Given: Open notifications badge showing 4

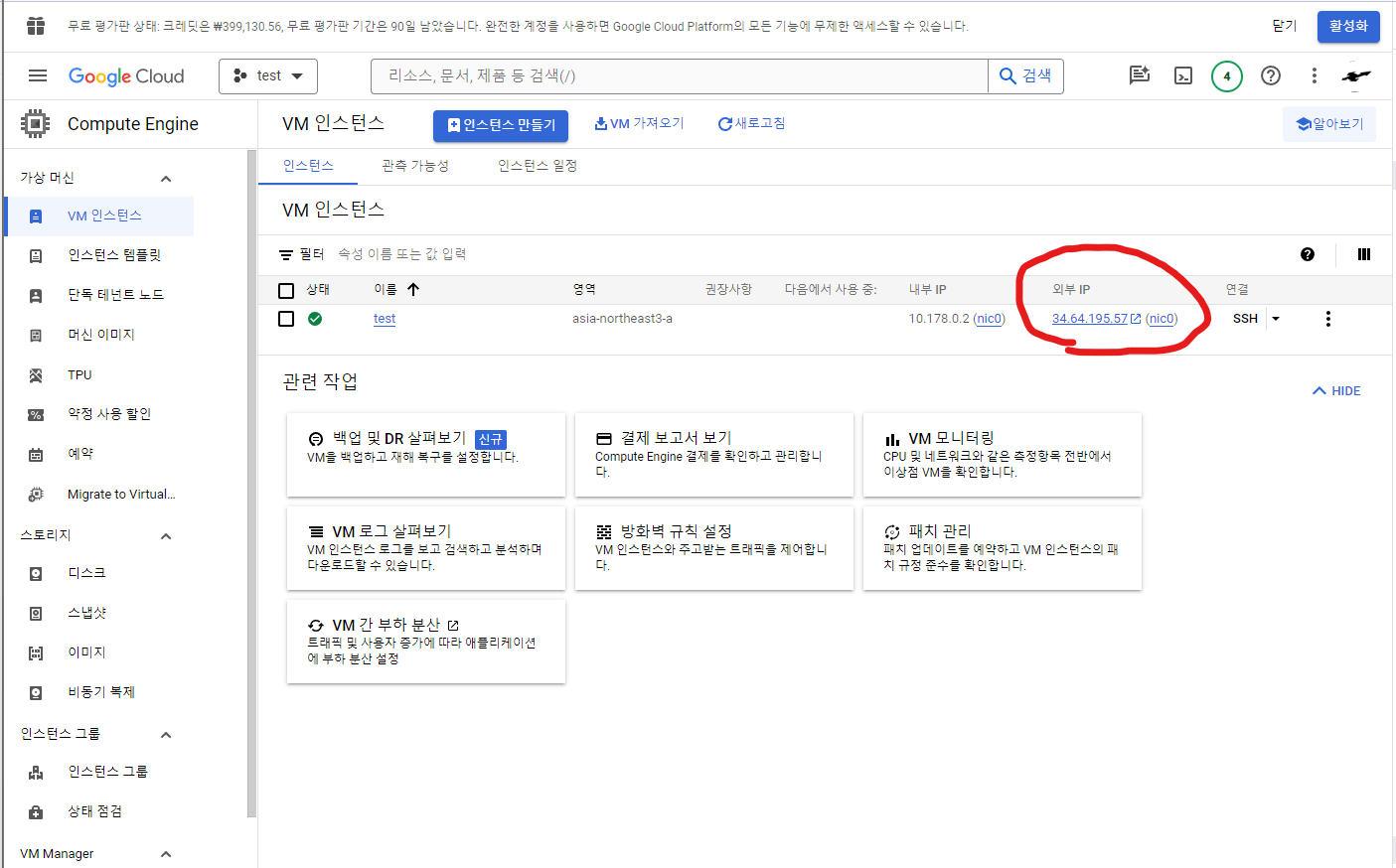Looking at the screenshot, I should 1227,75.
